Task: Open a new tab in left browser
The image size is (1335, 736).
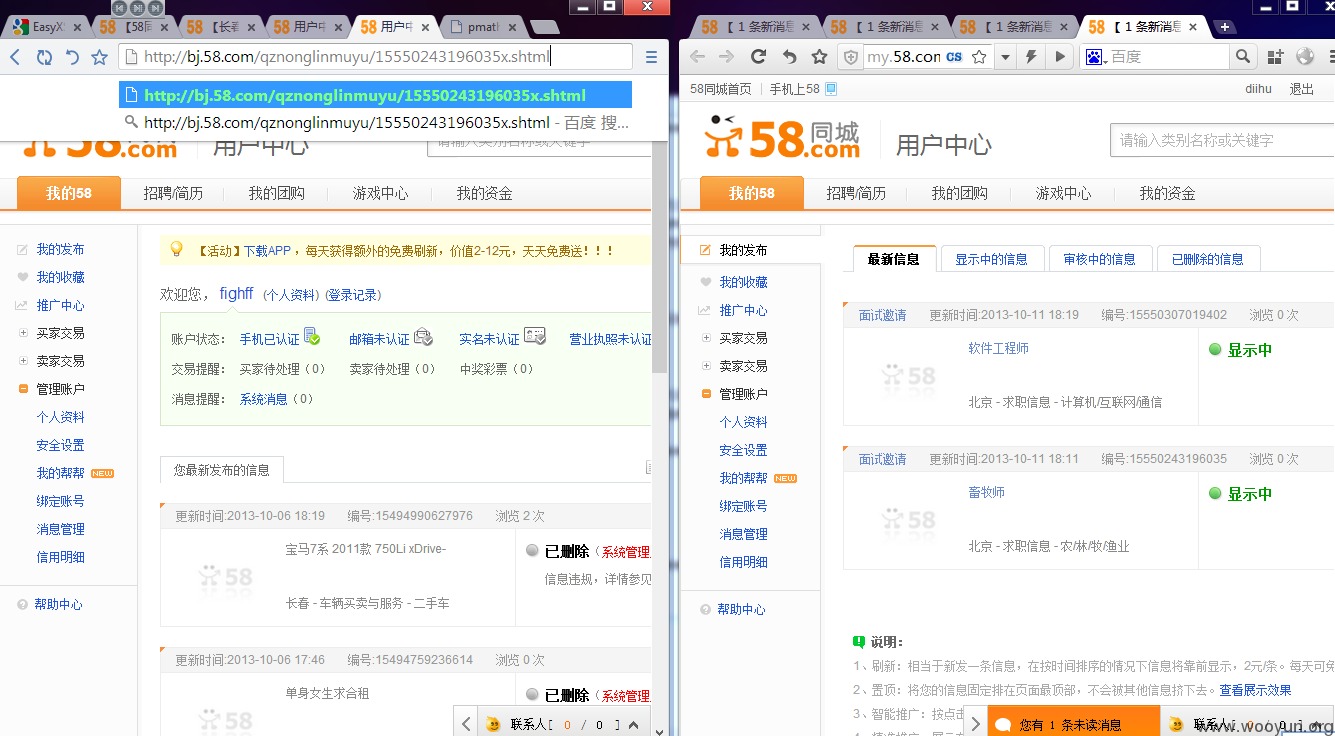Action: [544, 27]
